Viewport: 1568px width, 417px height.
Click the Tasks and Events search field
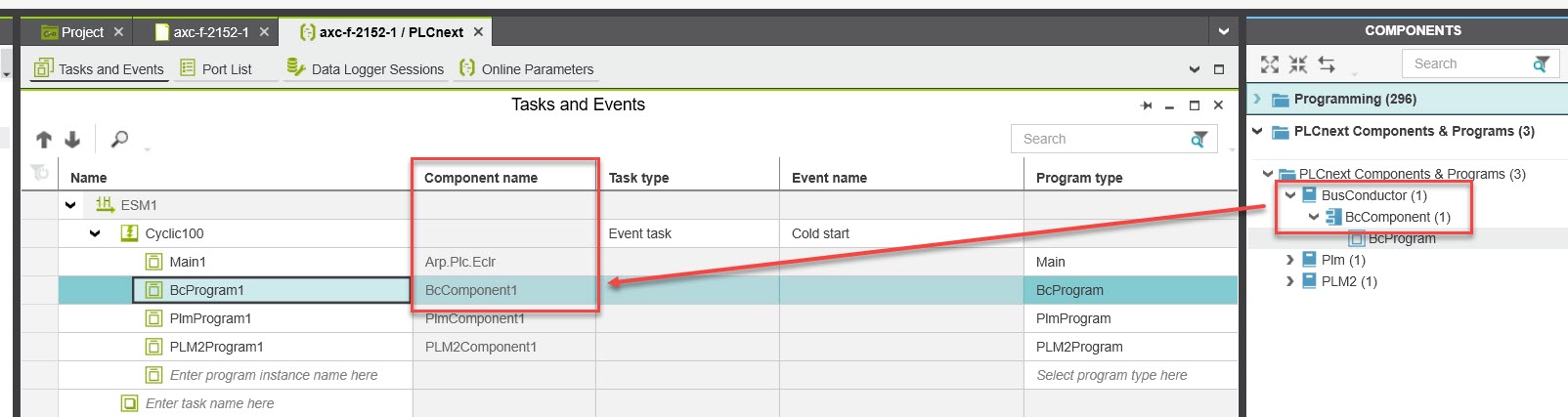coord(1100,140)
